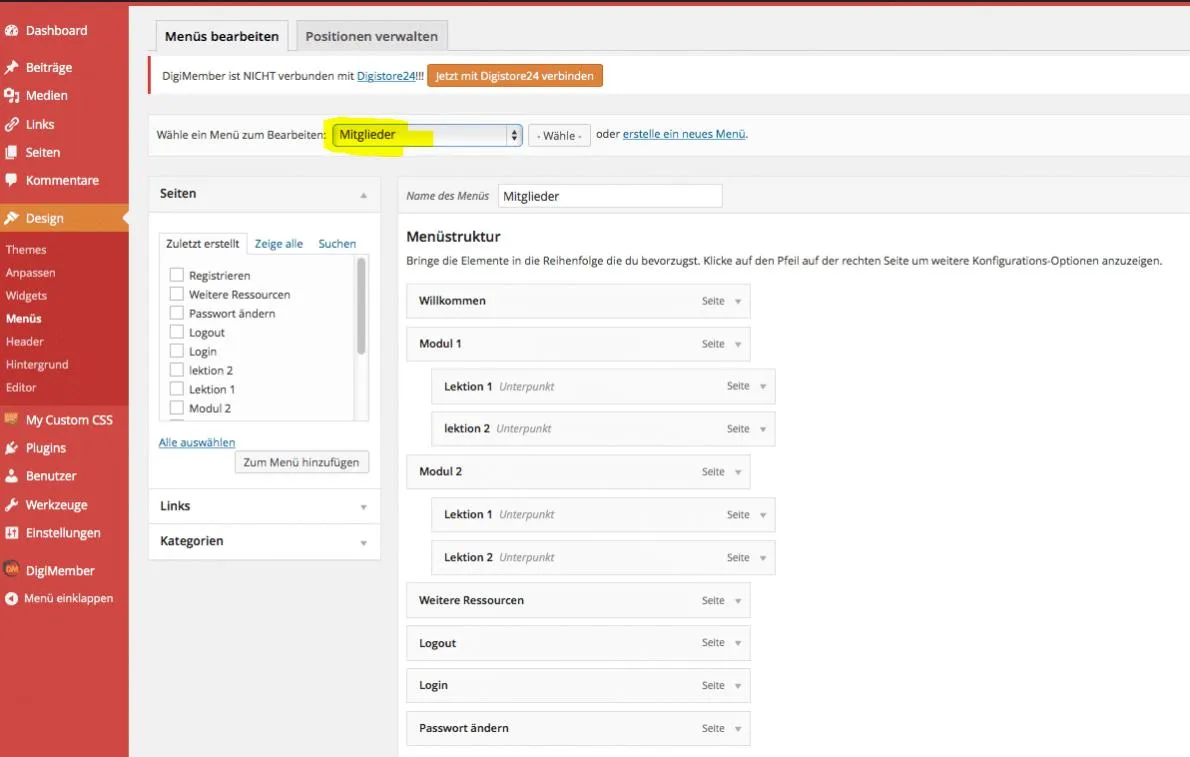Switch to the Zeige alle tab
Screen dimensions: 1190x757
[x=279, y=244]
